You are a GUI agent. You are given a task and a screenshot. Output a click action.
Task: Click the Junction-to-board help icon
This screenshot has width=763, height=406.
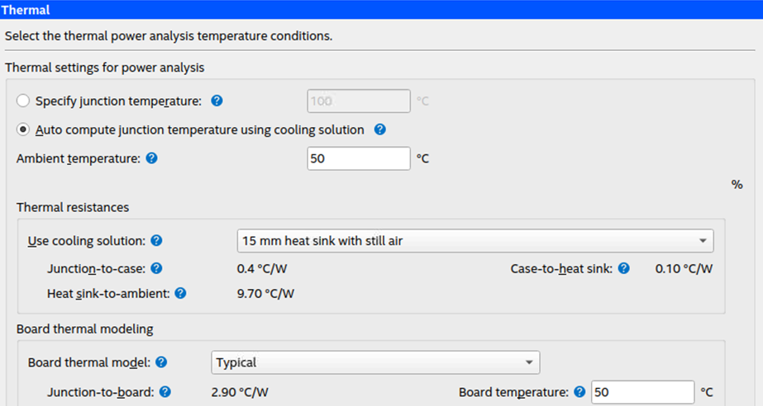165,392
